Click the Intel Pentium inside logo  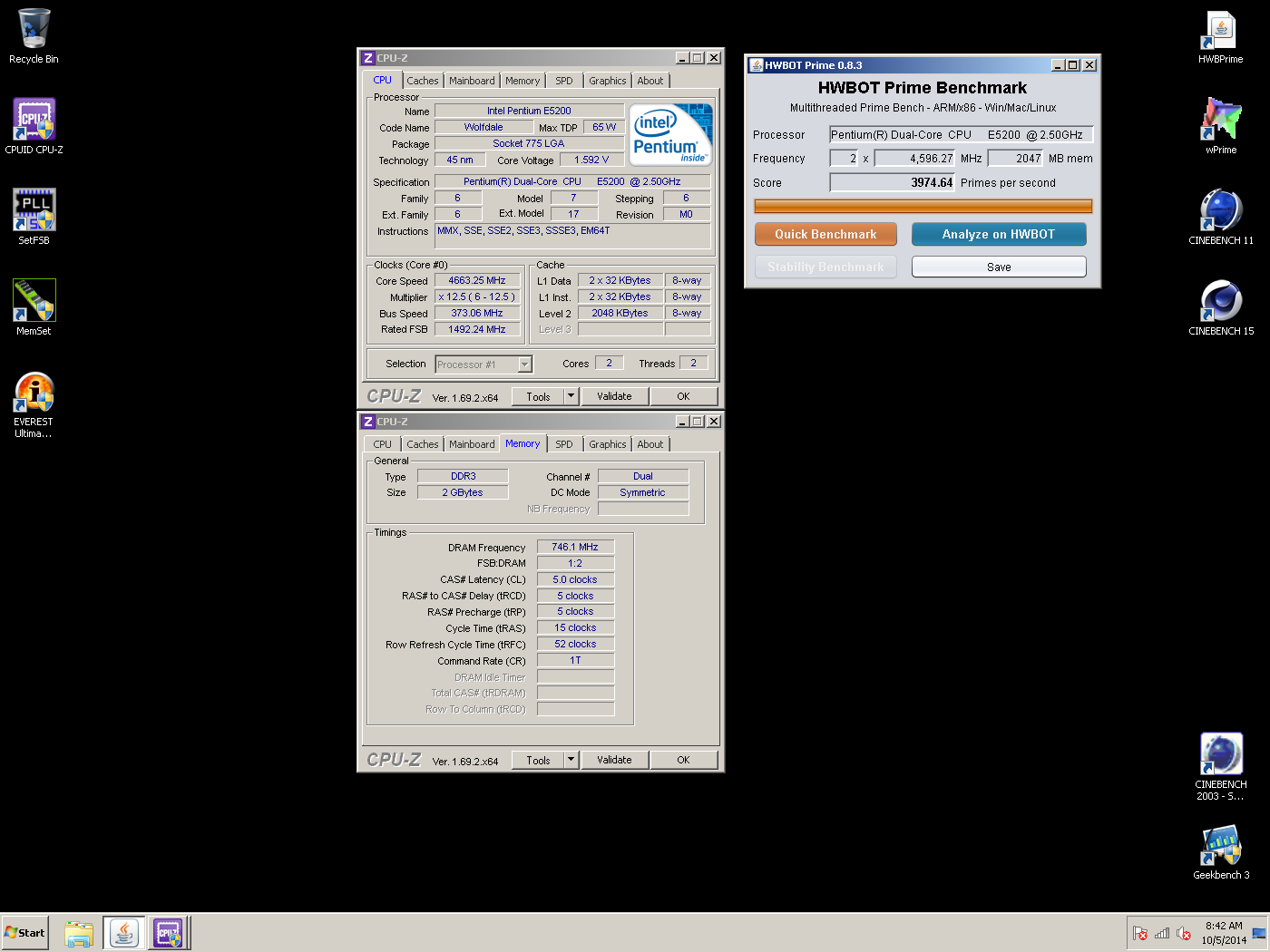click(x=671, y=134)
